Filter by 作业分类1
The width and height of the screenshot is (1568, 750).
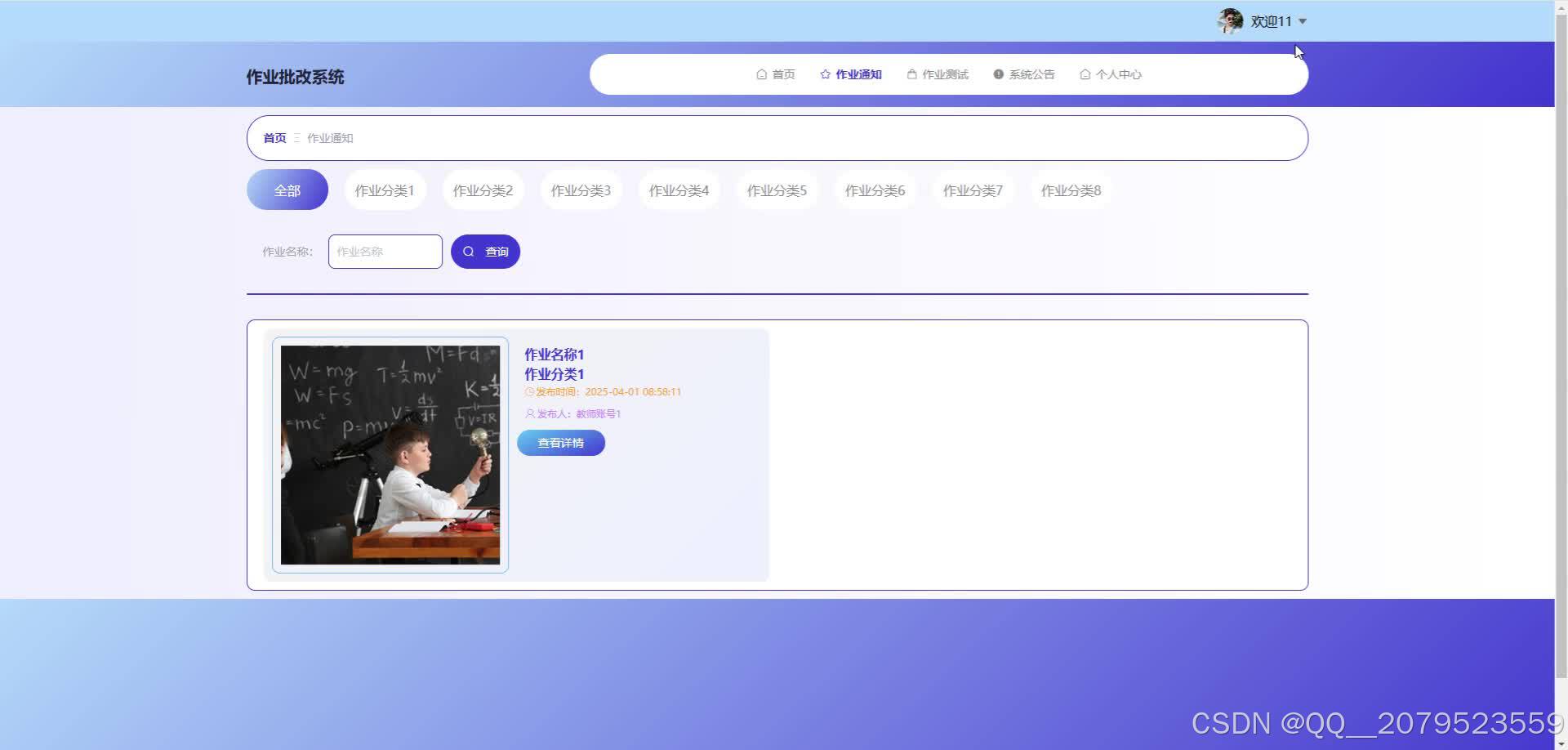pyautogui.click(x=385, y=190)
